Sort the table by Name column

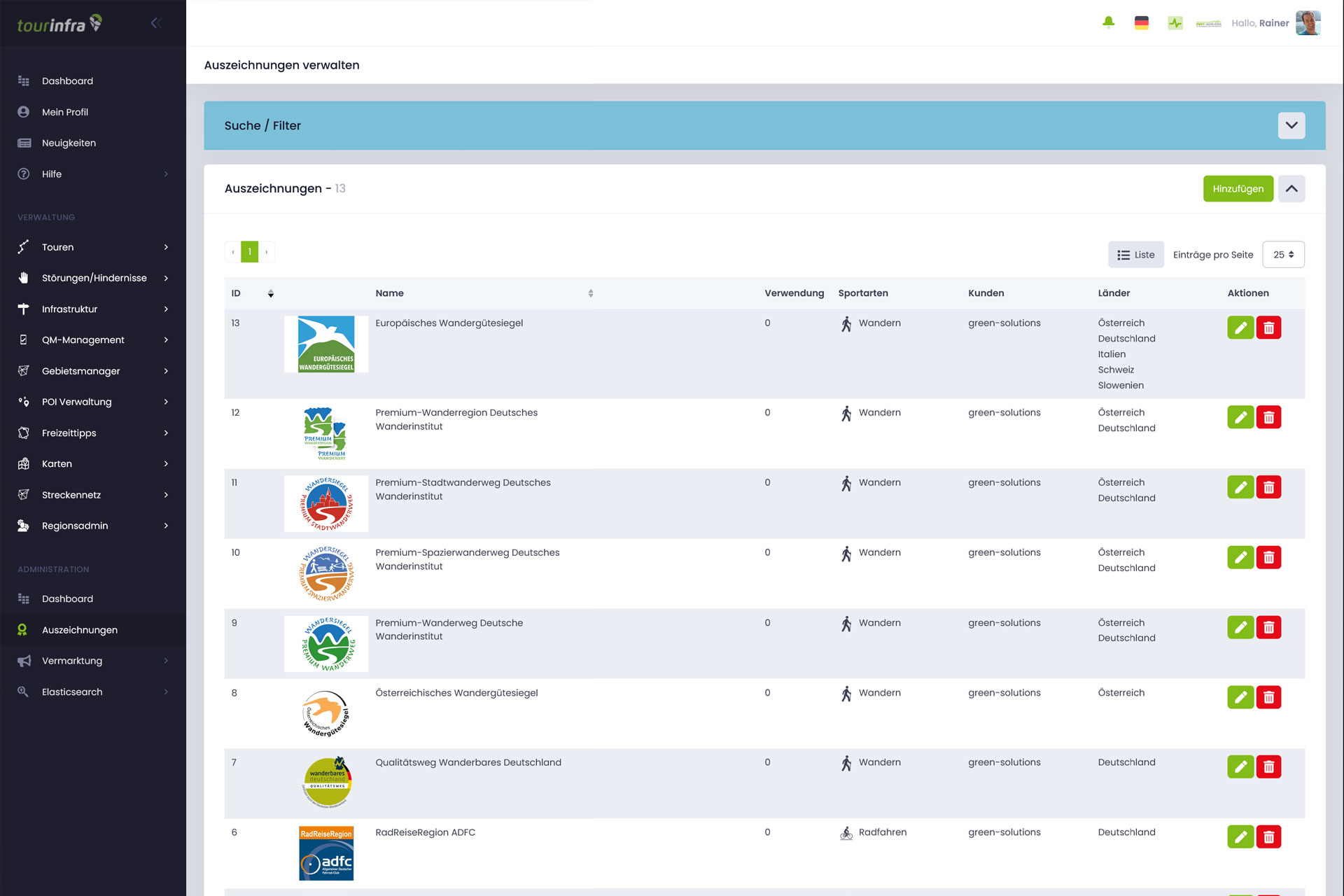tap(590, 293)
